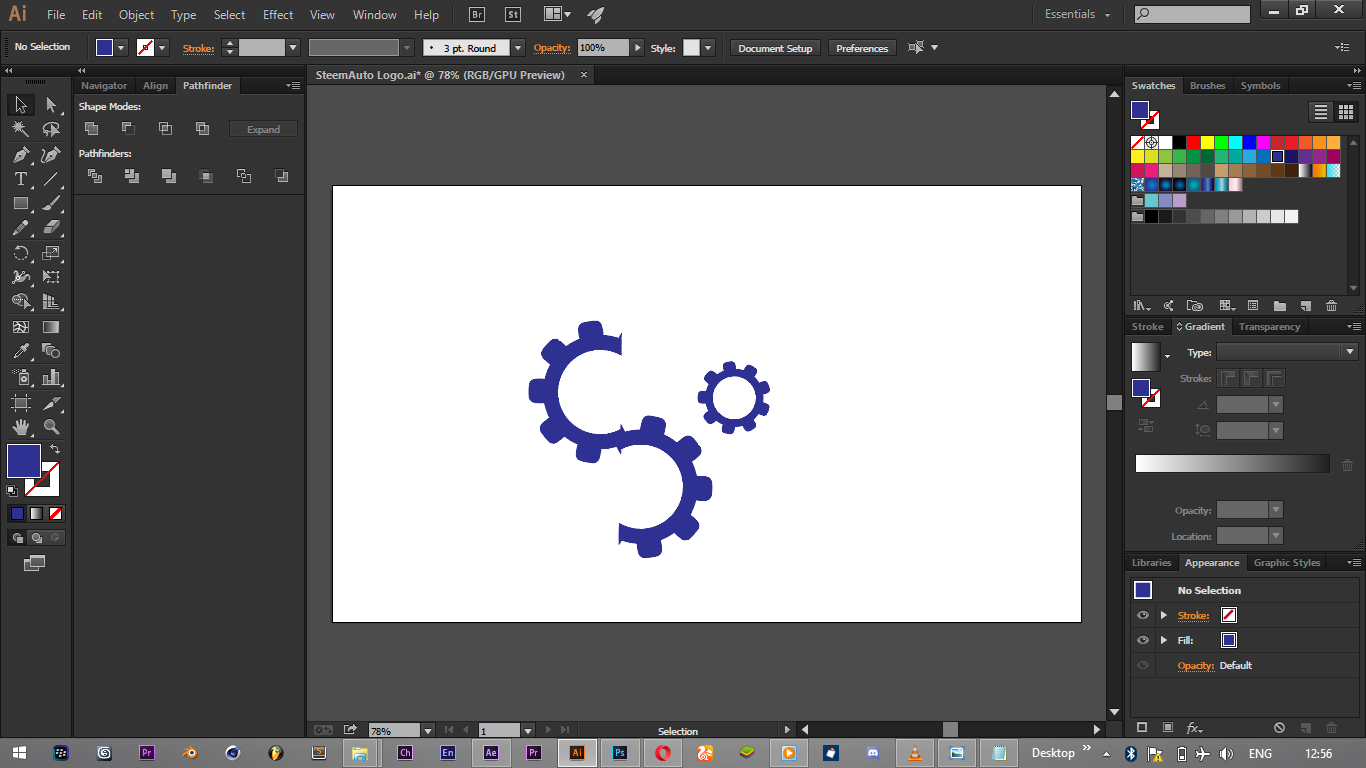Viewport: 1366px width, 768px height.
Task: Toggle Fill visibility eye in Appearance
Action: pyautogui.click(x=1143, y=640)
